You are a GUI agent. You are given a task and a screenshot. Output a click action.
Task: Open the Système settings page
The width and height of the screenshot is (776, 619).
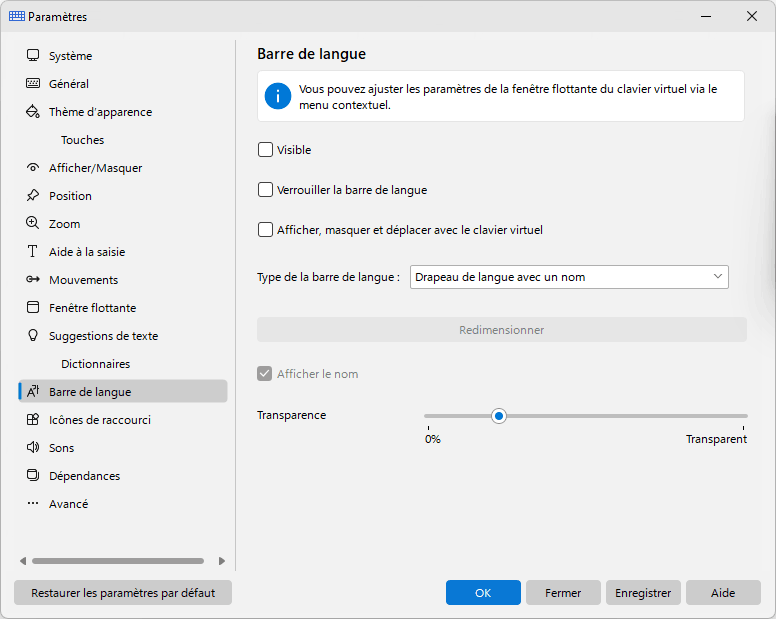(123, 55)
